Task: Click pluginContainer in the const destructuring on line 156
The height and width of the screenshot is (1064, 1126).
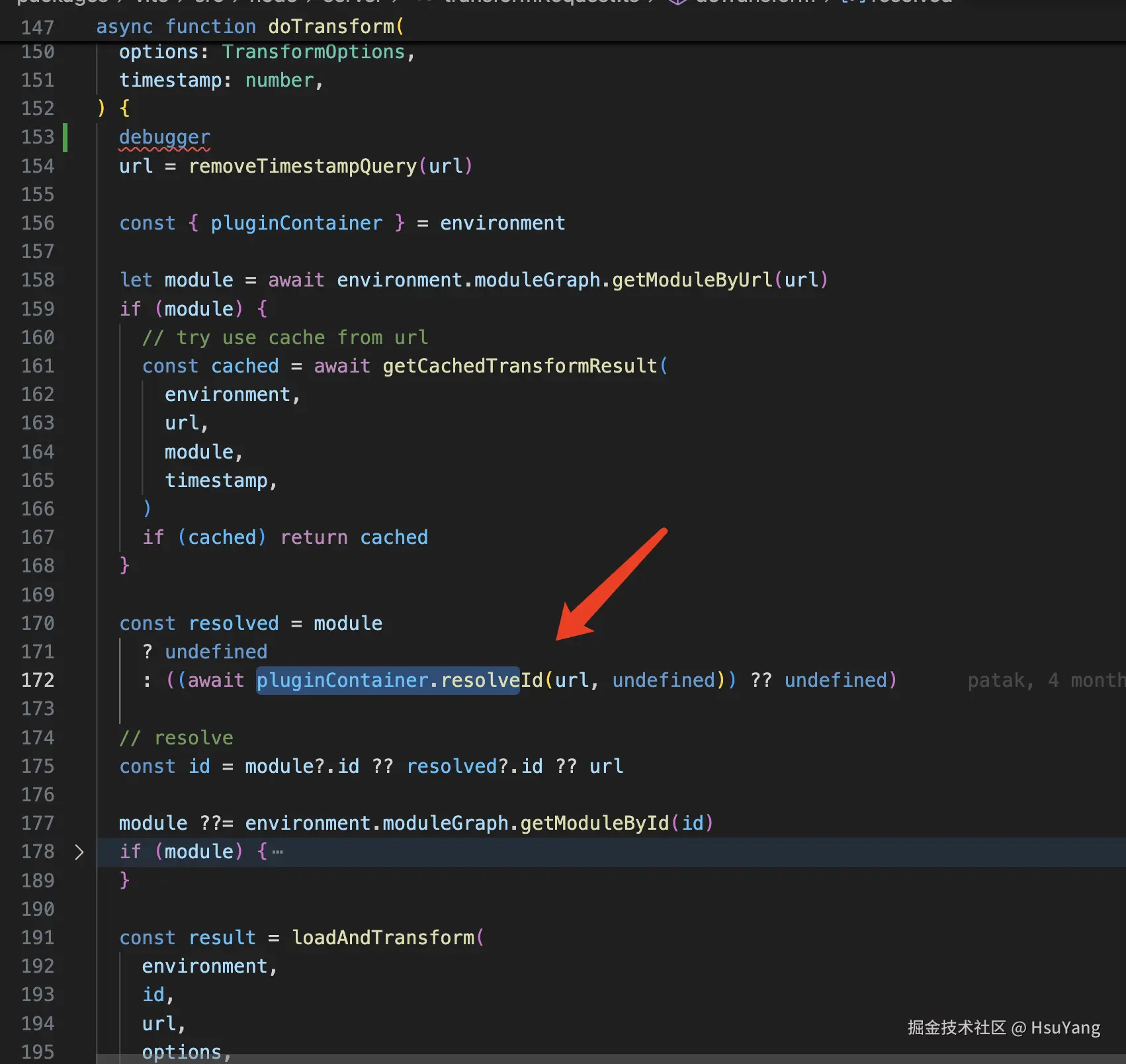Action: pos(296,223)
